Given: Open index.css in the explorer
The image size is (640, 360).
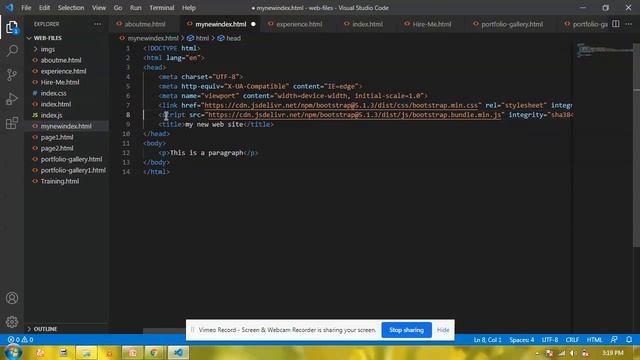Looking at the screenshot, I should (53, 93).
